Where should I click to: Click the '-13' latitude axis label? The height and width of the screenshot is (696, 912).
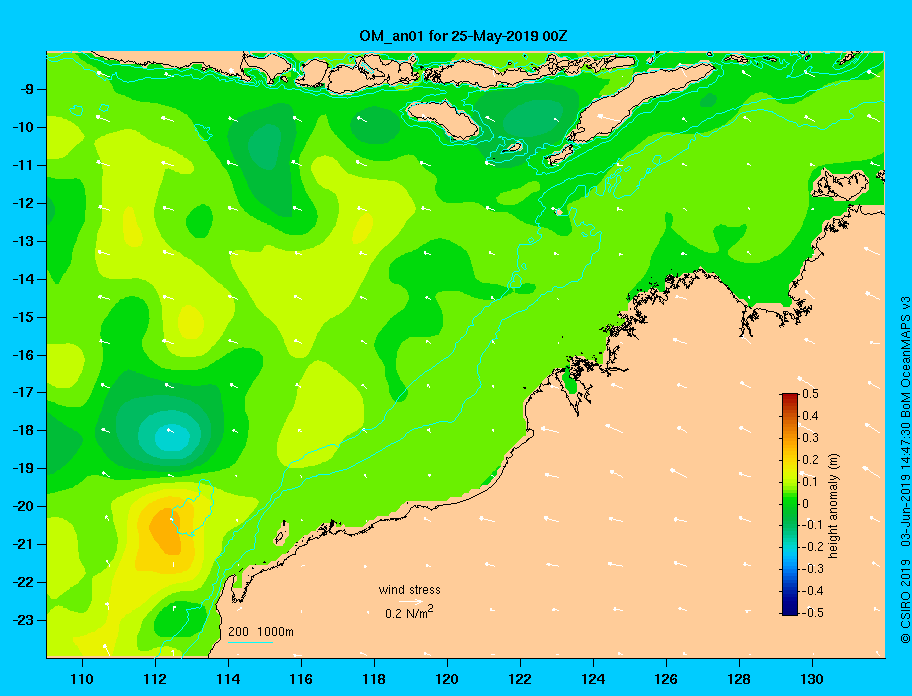[23, 241]
